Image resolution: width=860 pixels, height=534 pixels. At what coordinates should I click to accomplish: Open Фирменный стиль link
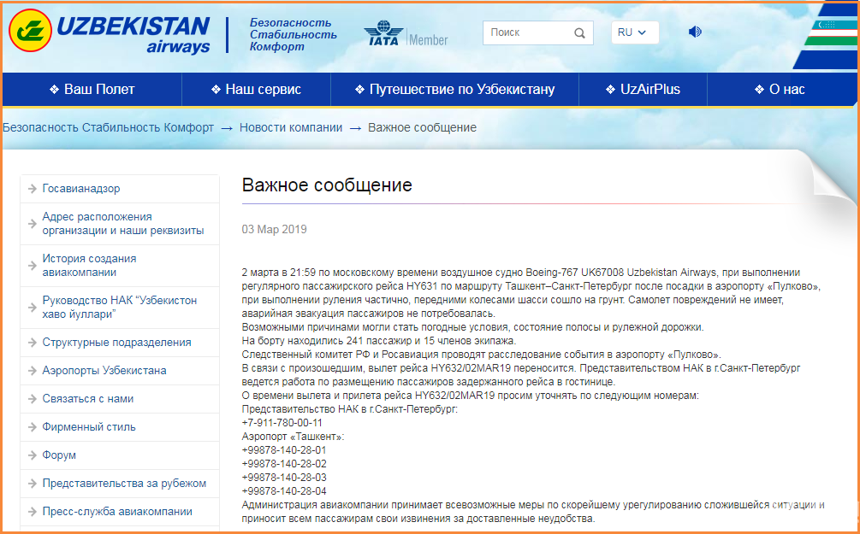[89, 427]
